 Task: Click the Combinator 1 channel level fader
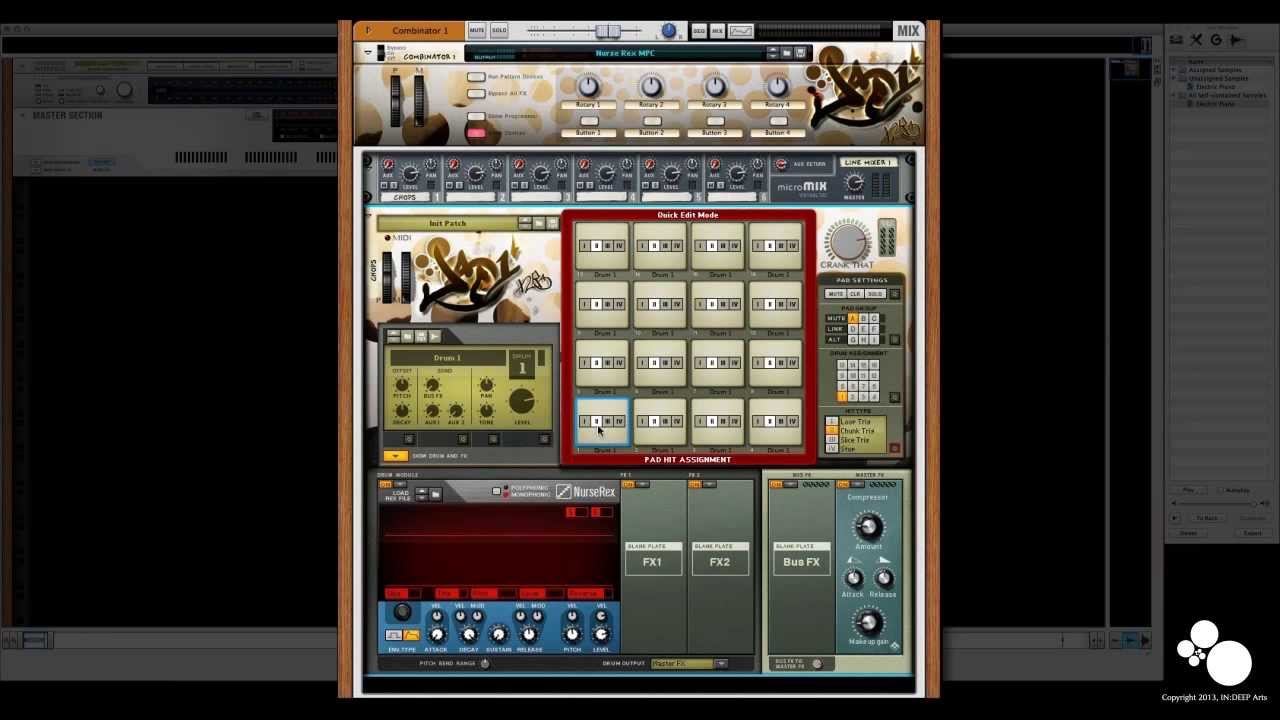[607, 31]
